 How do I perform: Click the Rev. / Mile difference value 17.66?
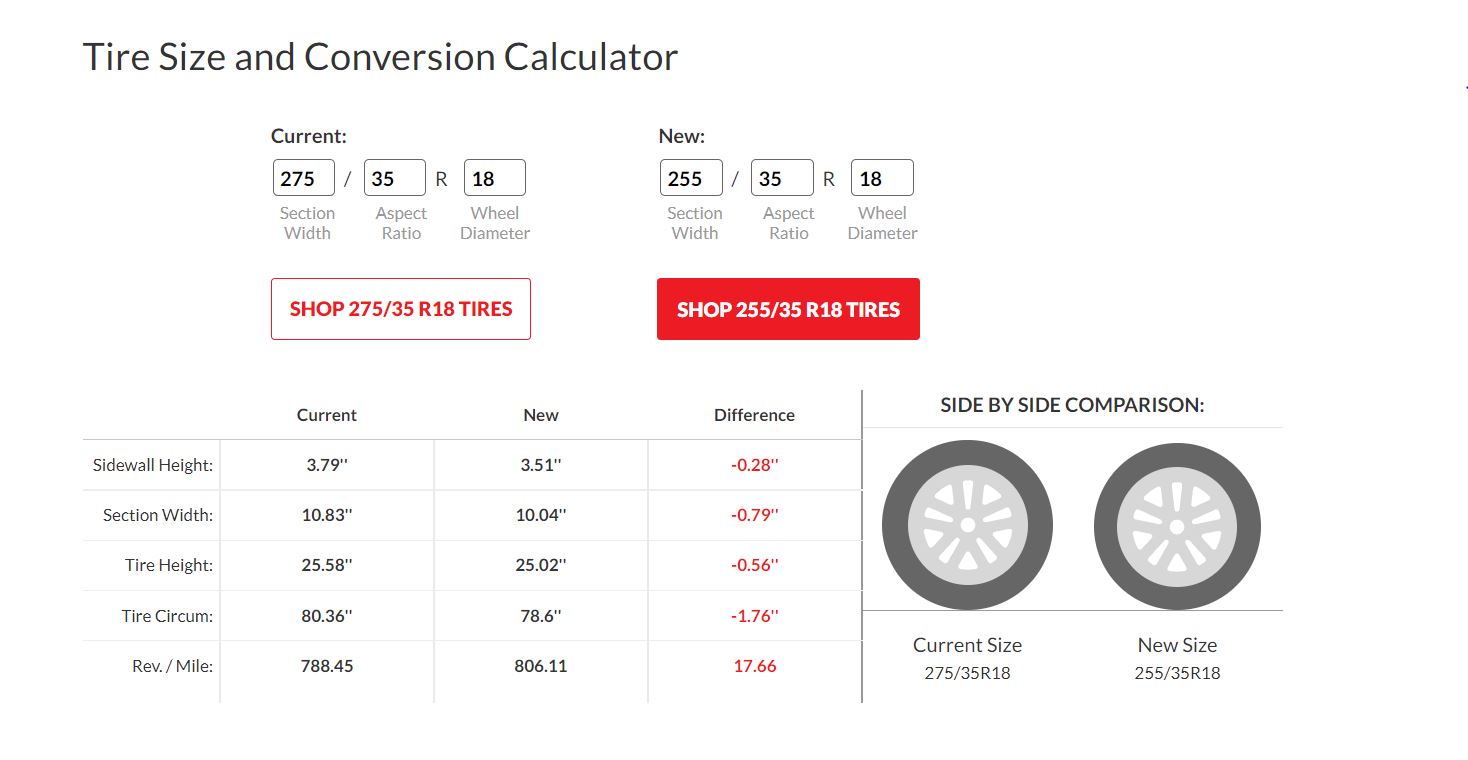pyautogui.click(x=754, y=666)
